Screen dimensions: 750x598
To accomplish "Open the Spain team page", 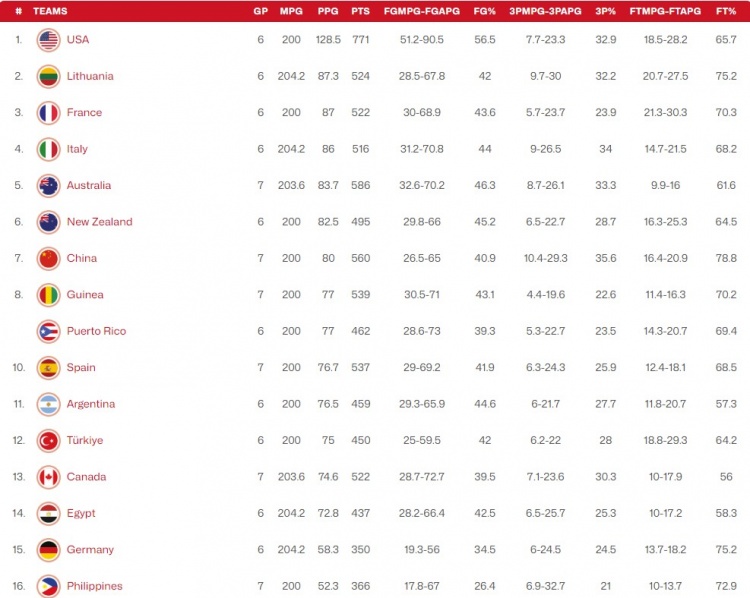I will tap(81, 368).
